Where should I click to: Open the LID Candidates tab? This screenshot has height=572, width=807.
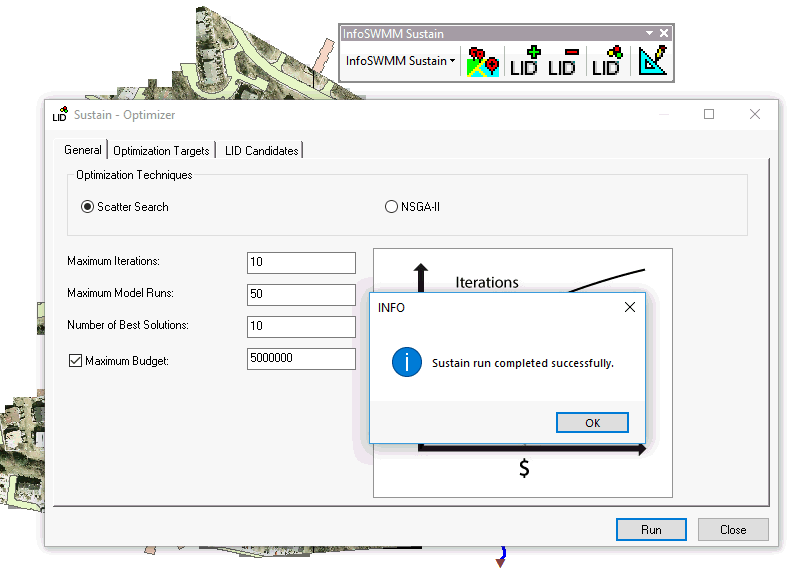261,151
